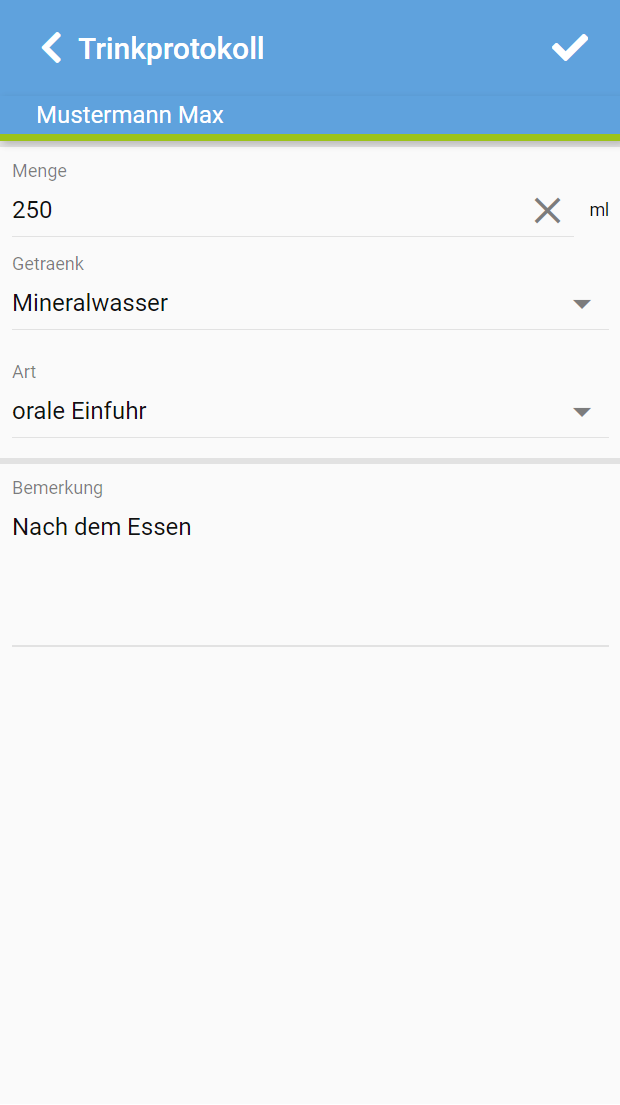Tap the Bemerkung field label
Screen dimensions: 620x1105
click(x=57, y=488)
